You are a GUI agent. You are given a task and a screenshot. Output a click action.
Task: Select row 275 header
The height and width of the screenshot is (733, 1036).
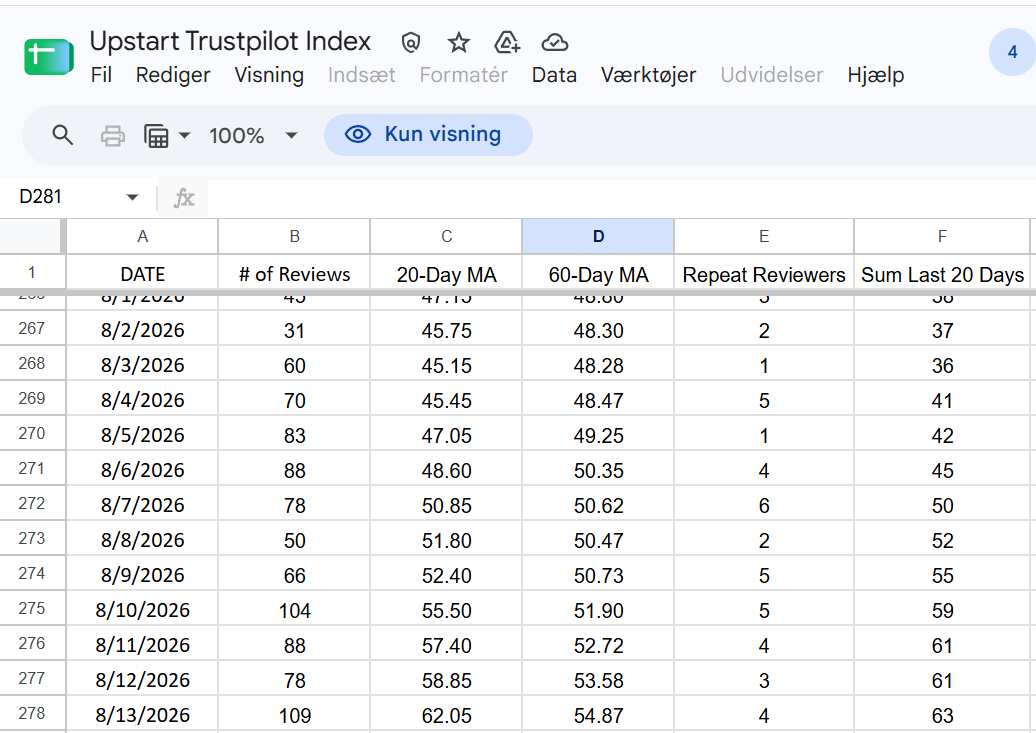32,608
